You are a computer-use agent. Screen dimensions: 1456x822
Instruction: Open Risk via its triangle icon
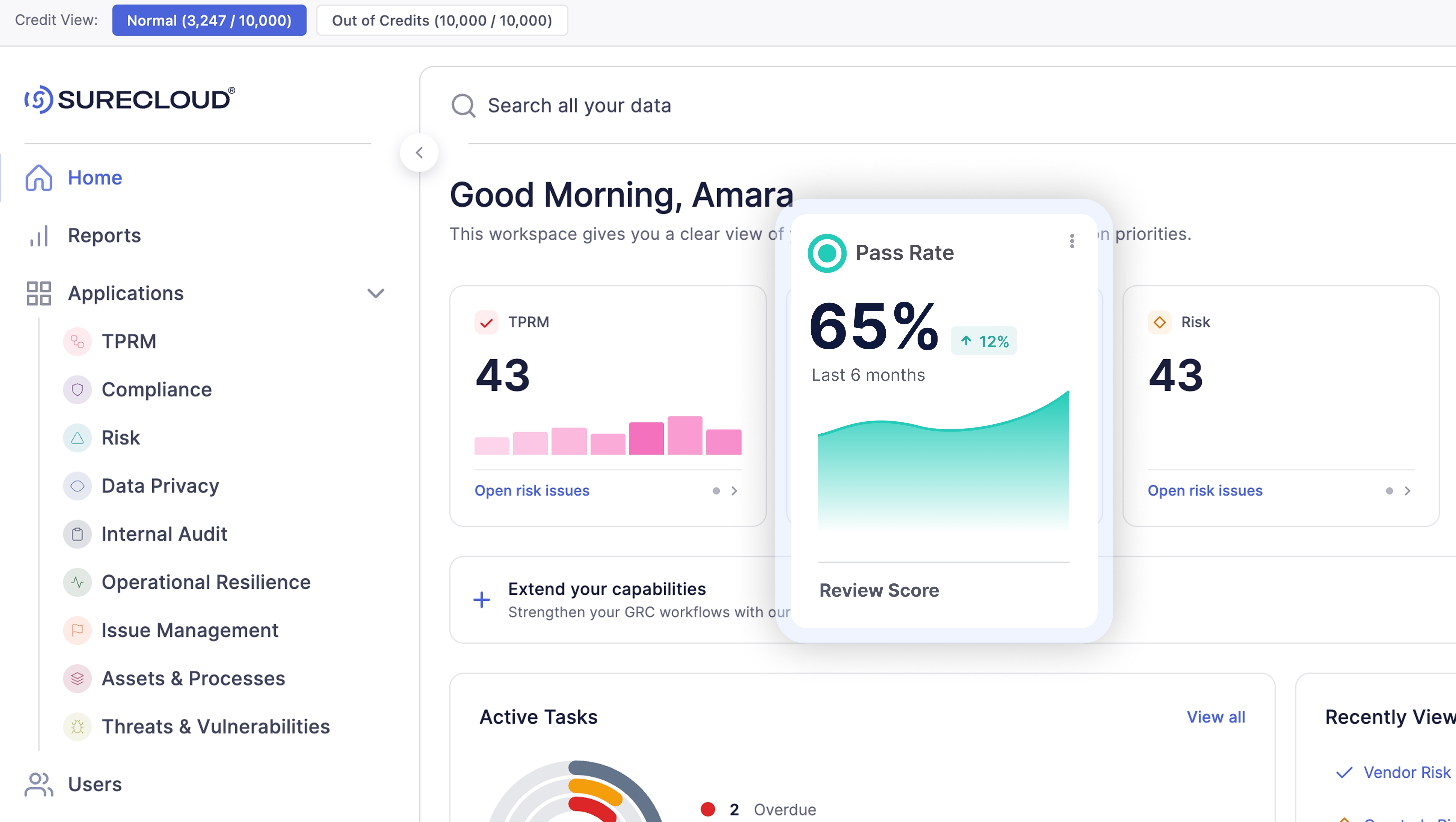[77, 437]
